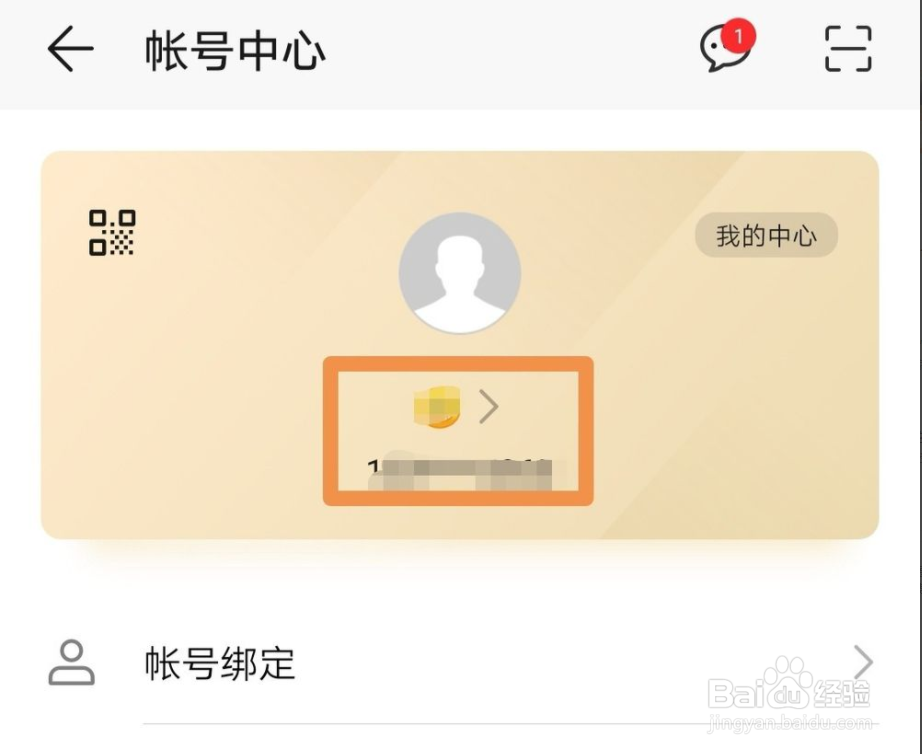This screenshot has height=754, width=922.
Task: Tap the gray profile avatar picture
Action: click(x=460, y=273)
